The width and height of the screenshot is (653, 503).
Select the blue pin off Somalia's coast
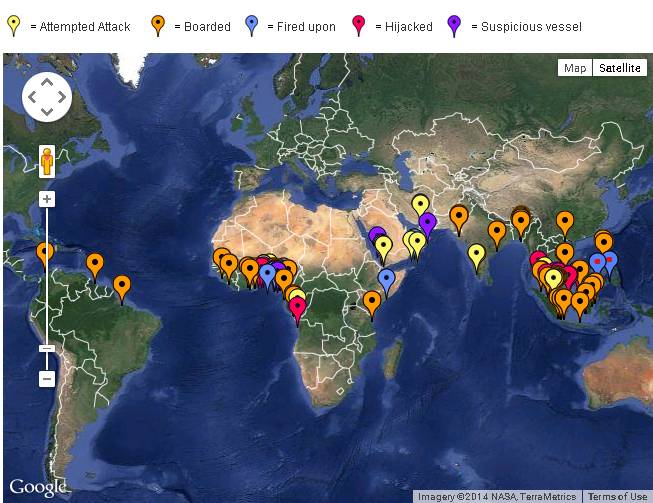coord(387,279)
